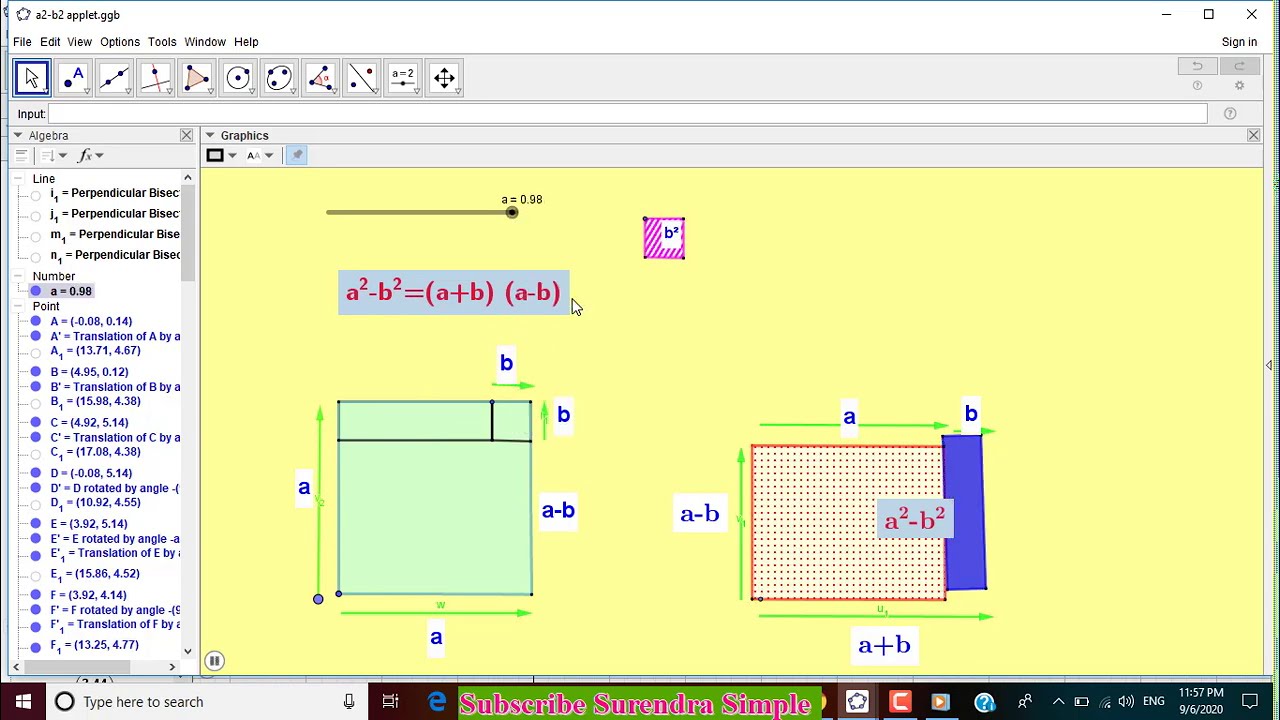The width and height of the screenshot is (1280, 720).
Task: Click the Redo arrow button
Action: tap(1239, 66)
